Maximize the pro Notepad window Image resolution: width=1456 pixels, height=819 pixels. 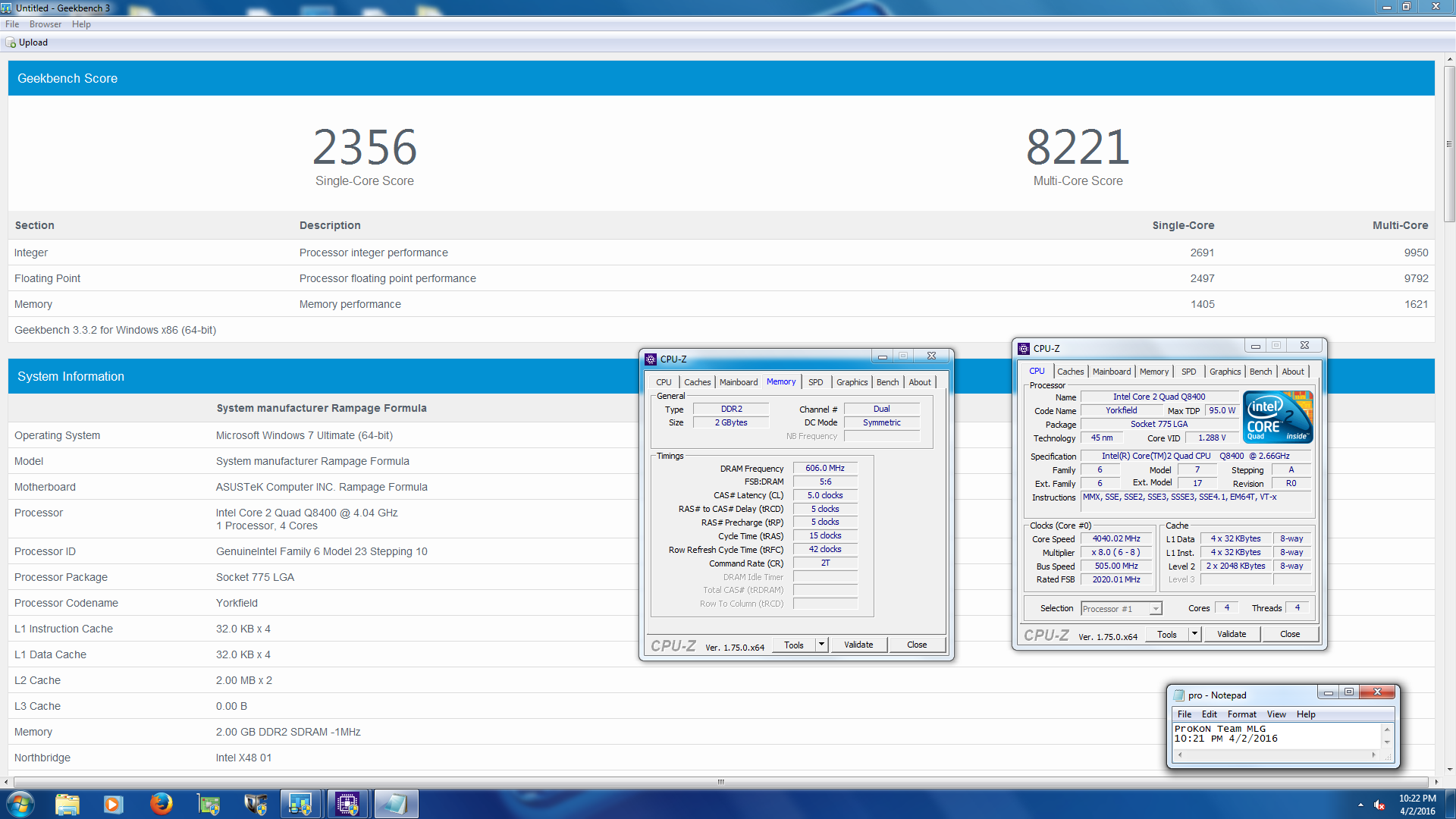click(x=1348, y=692)
